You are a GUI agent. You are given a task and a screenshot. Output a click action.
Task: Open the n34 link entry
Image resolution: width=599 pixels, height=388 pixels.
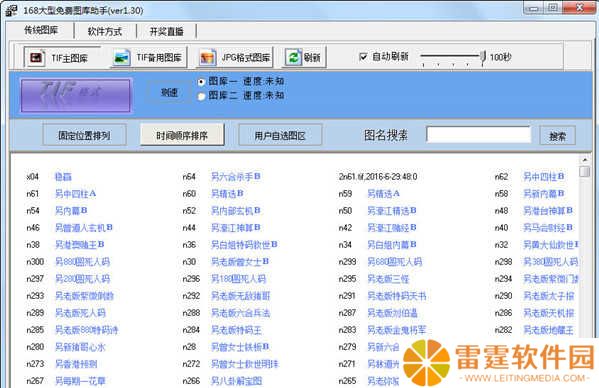(392, 244)
